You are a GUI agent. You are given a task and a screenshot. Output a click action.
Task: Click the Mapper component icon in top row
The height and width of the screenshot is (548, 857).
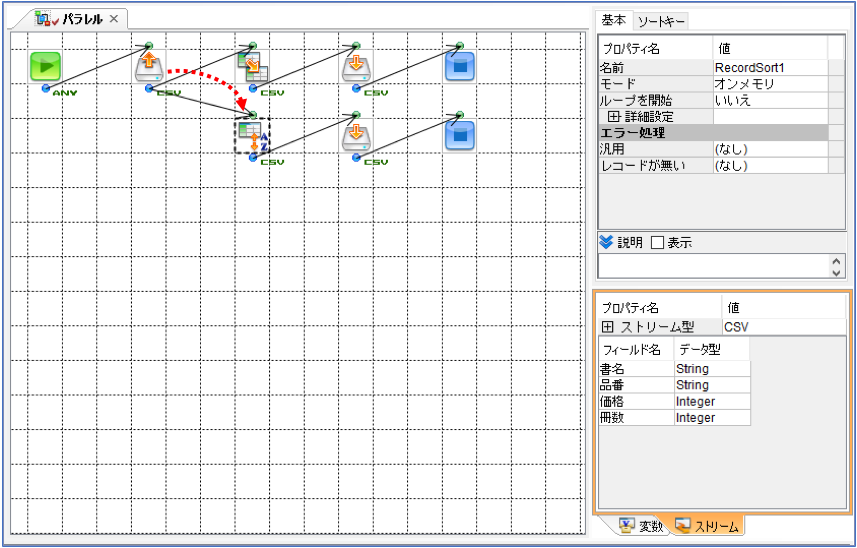(253, 67)
